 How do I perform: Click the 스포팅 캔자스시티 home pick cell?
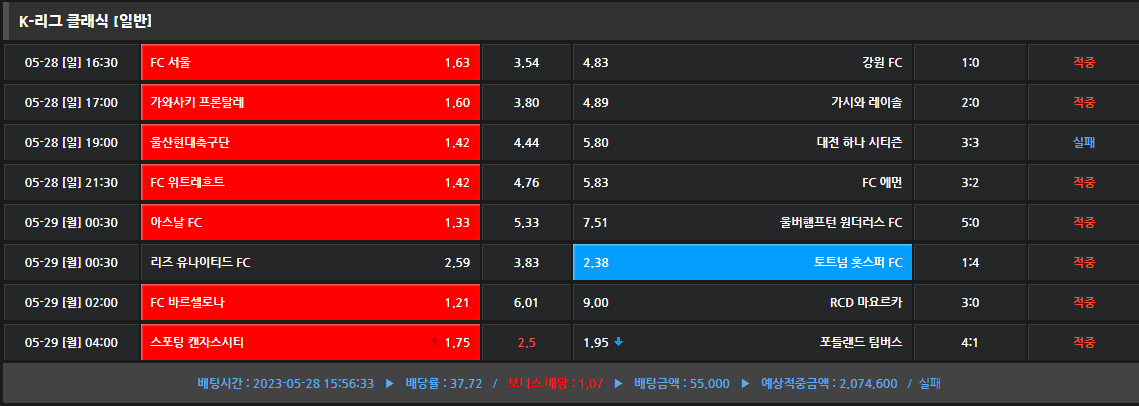coord(310,342)
